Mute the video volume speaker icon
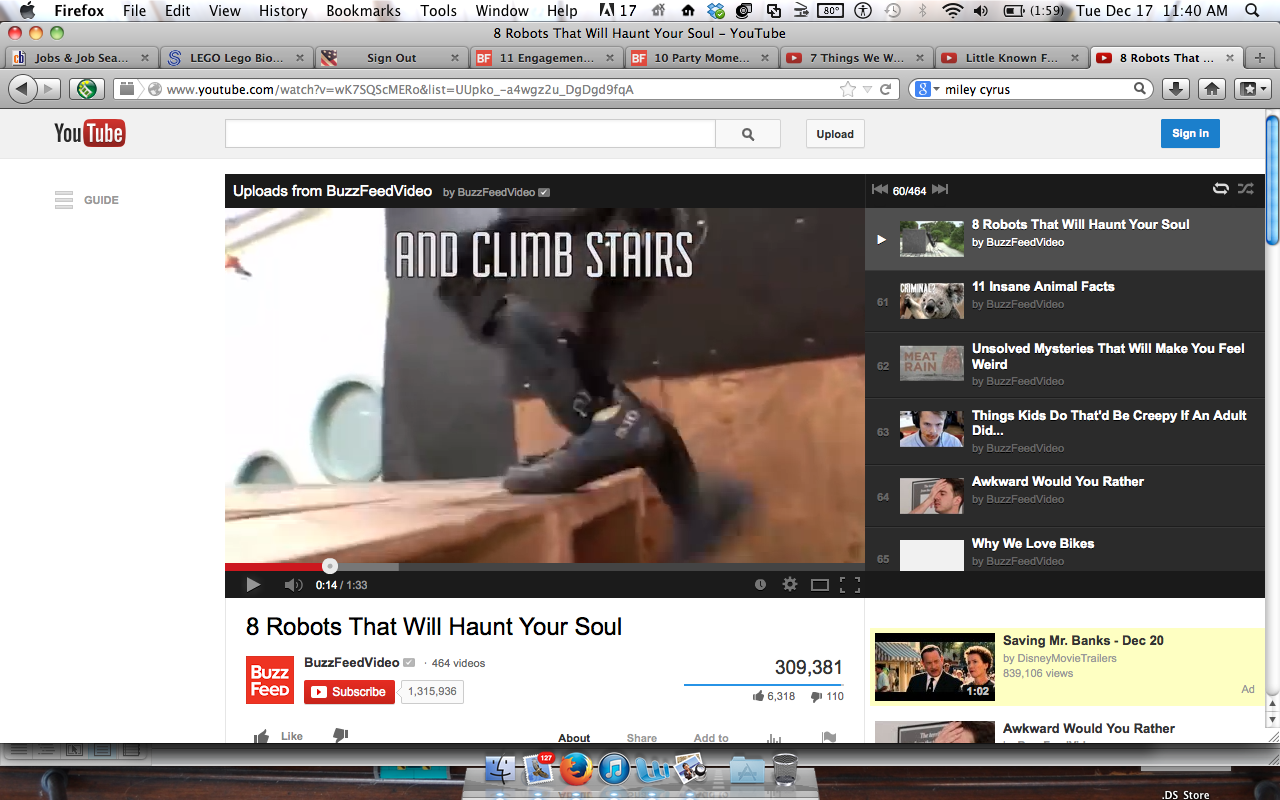Viewport: 1280px width, 800px height. [293, 585]
